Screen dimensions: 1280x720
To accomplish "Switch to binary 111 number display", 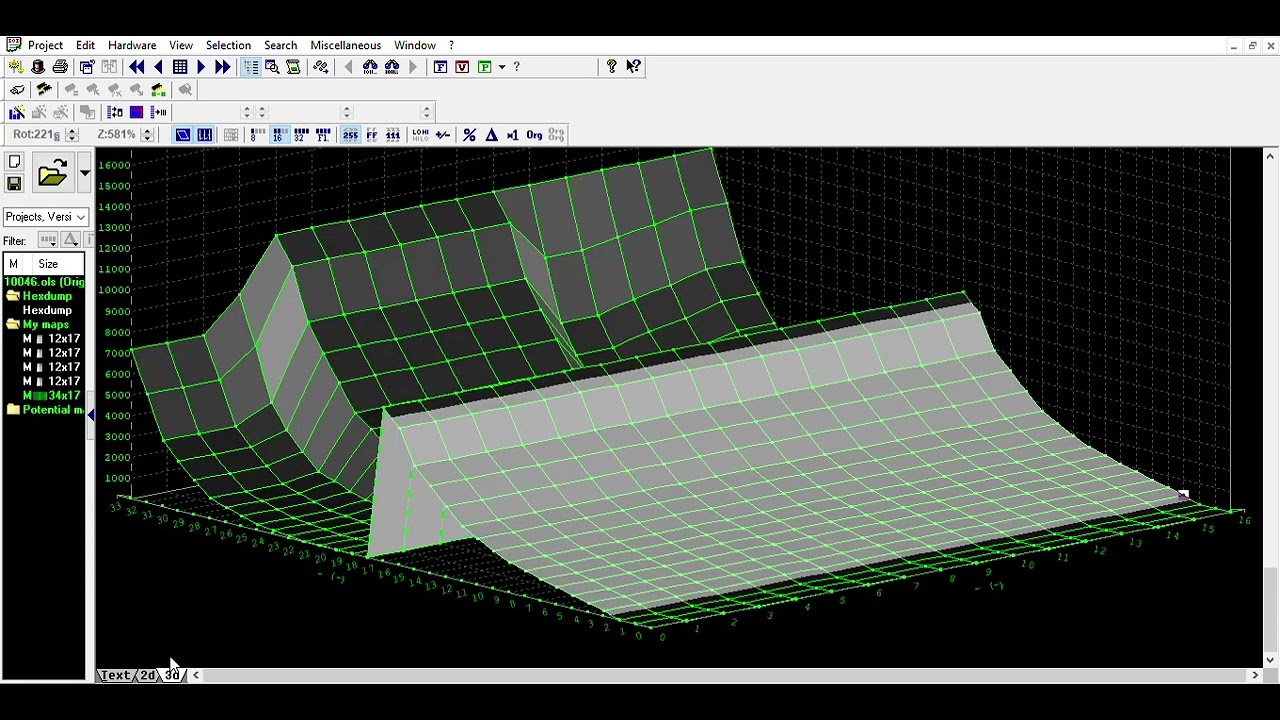I will point(393,135).
